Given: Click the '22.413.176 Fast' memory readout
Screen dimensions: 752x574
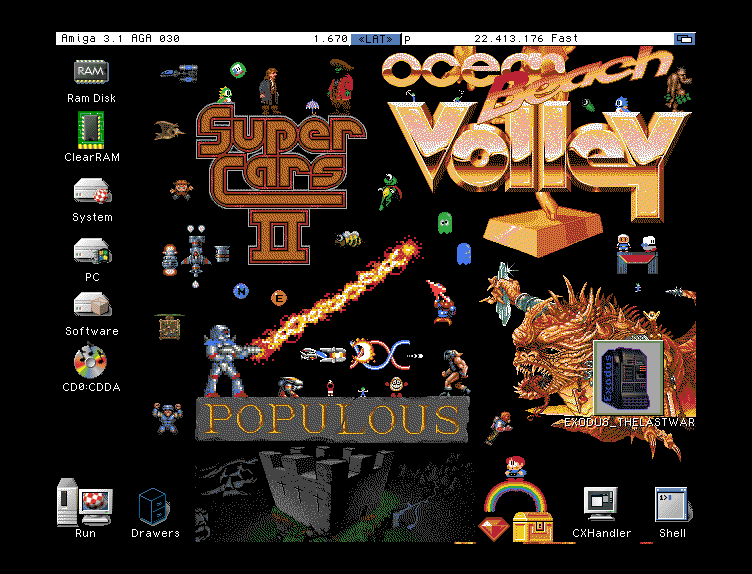Looking at the screenshot, I should coord(526,38).
